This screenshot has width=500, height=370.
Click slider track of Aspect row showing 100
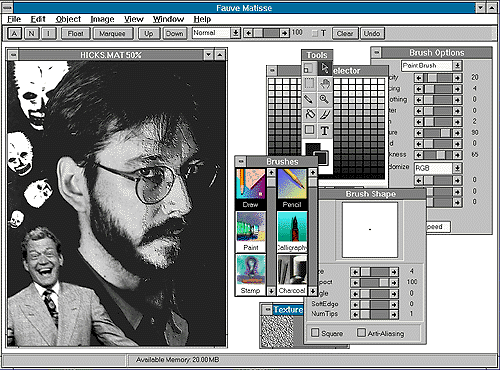point(375,283)
